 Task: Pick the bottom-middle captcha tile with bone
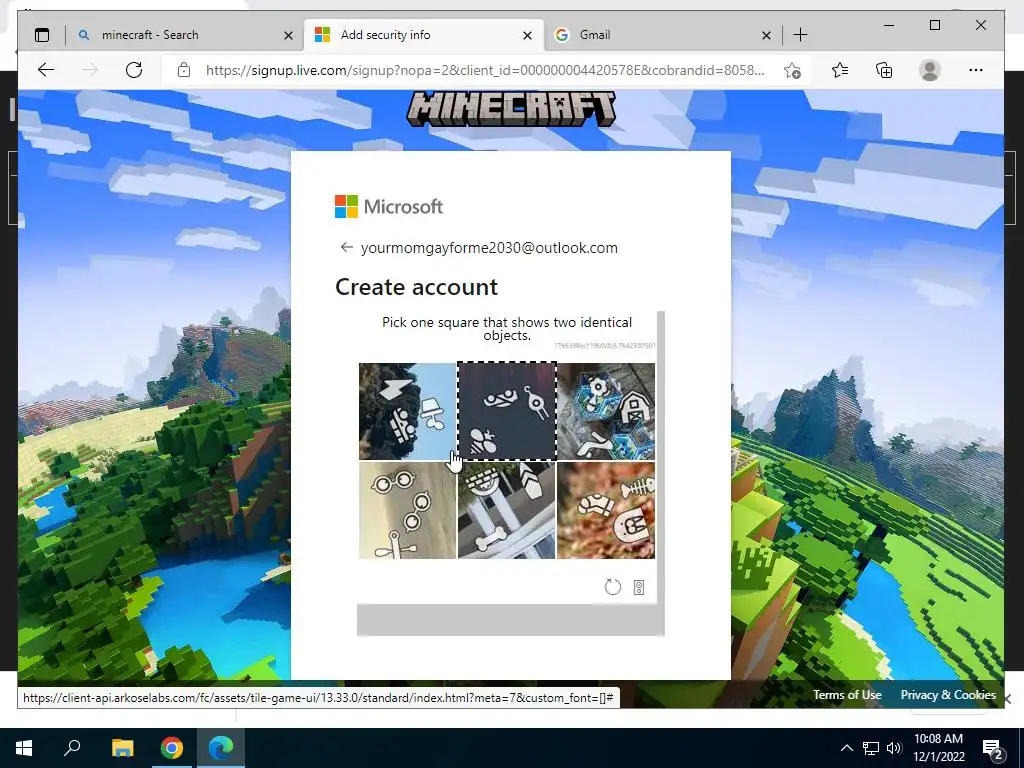[507, 511]
